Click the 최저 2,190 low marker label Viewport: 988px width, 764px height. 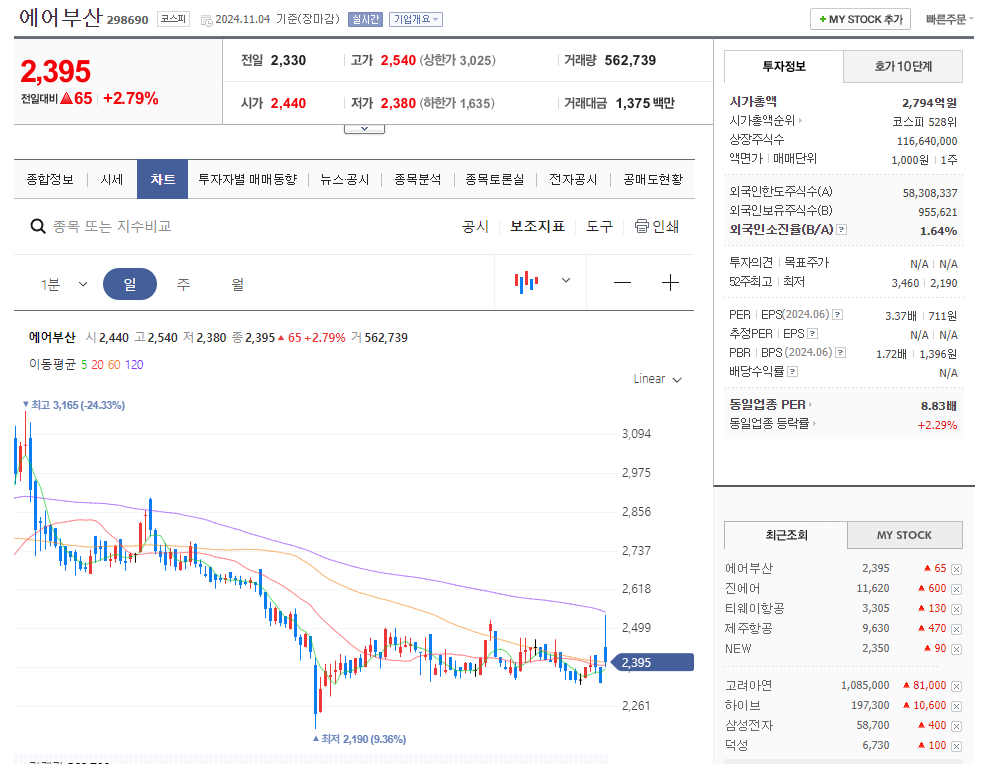point(359,739)
